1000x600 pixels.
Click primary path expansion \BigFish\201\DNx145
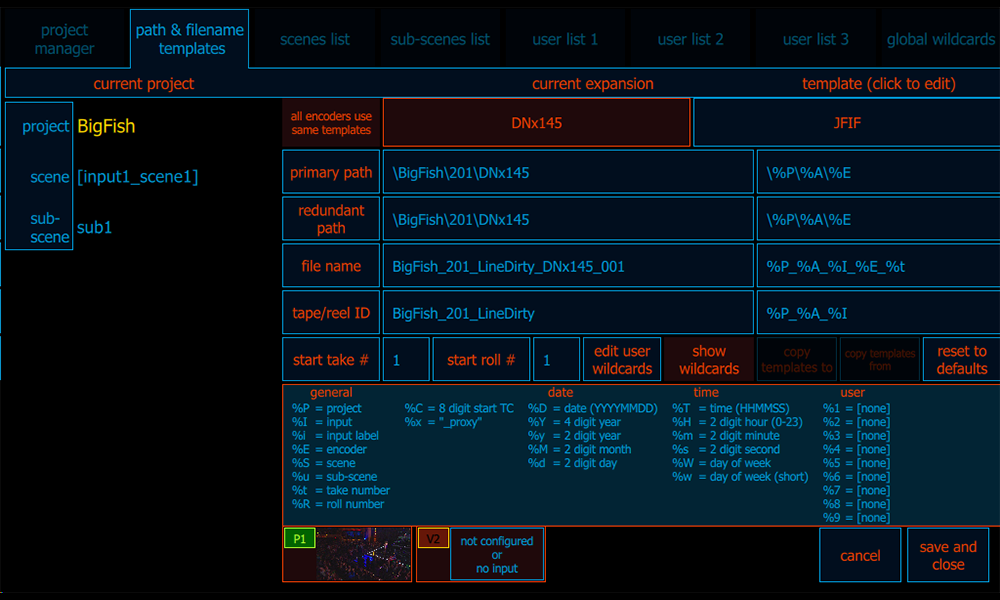click(x=568, y=172)
